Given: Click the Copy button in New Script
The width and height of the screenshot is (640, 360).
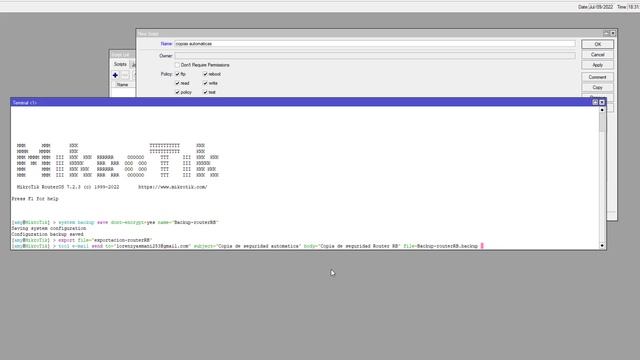Looking at the screenshot, I should 598,88.
